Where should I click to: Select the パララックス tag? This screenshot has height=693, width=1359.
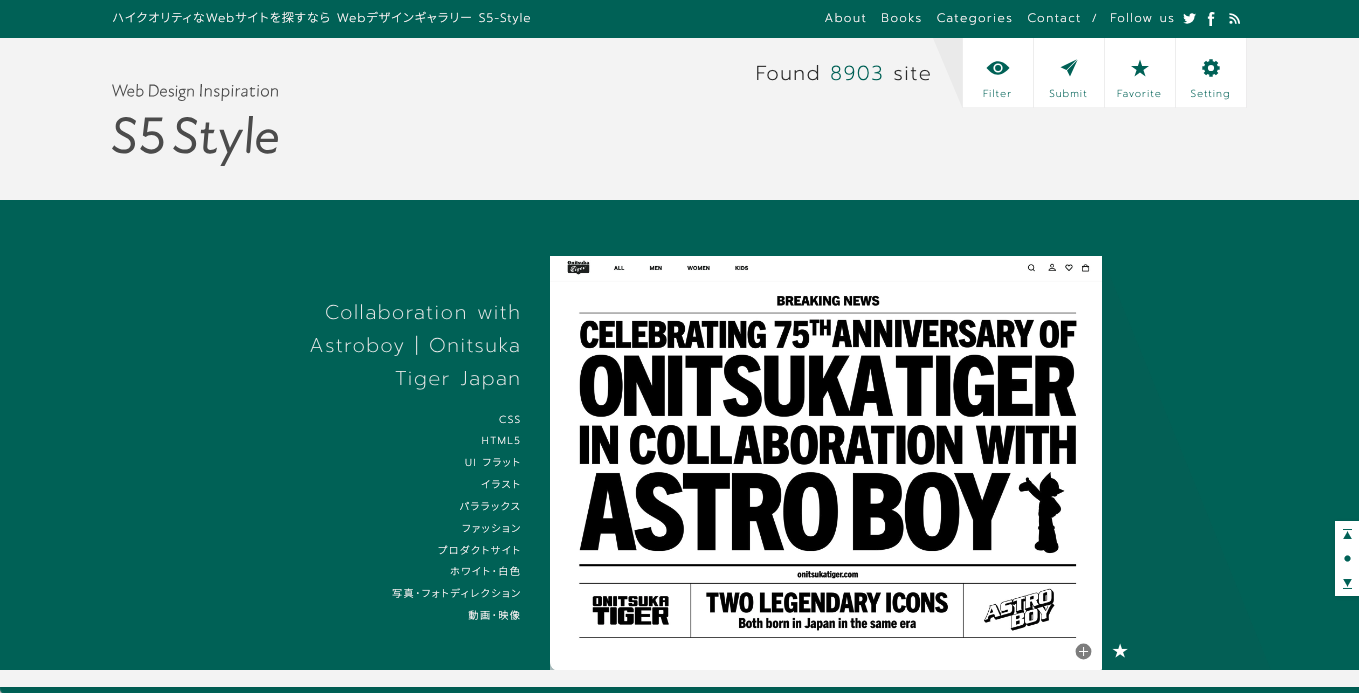click(490, 507)
